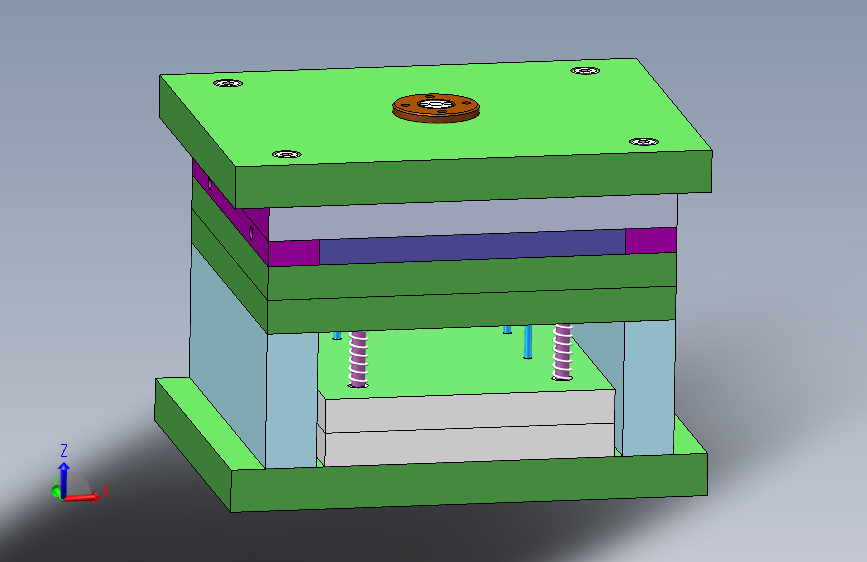Click the green Y axis ball of triad
The height and width of the screenshot is (562, 867).
(56, 491)
